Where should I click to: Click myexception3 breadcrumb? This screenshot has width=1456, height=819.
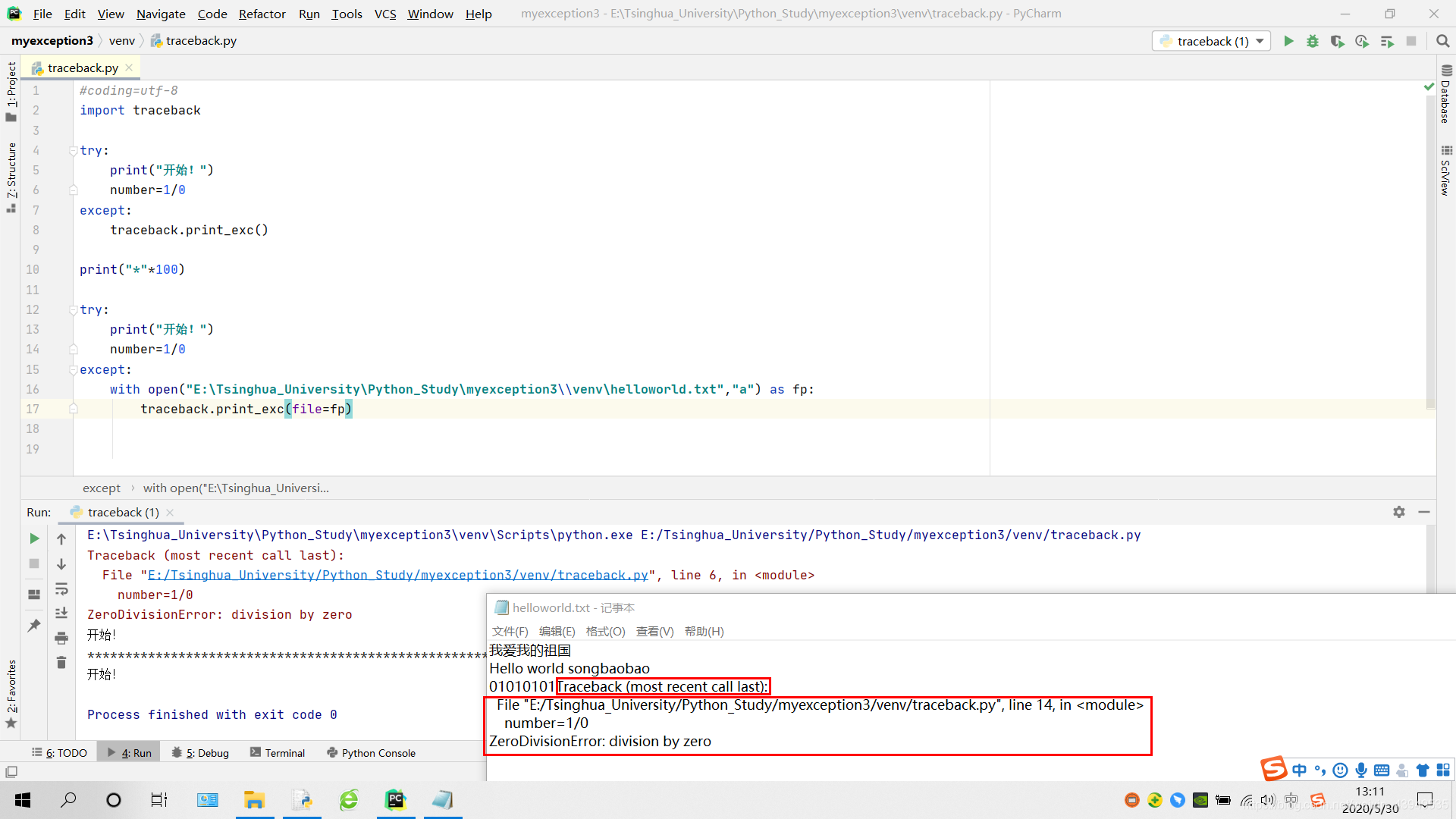(52, 40)
